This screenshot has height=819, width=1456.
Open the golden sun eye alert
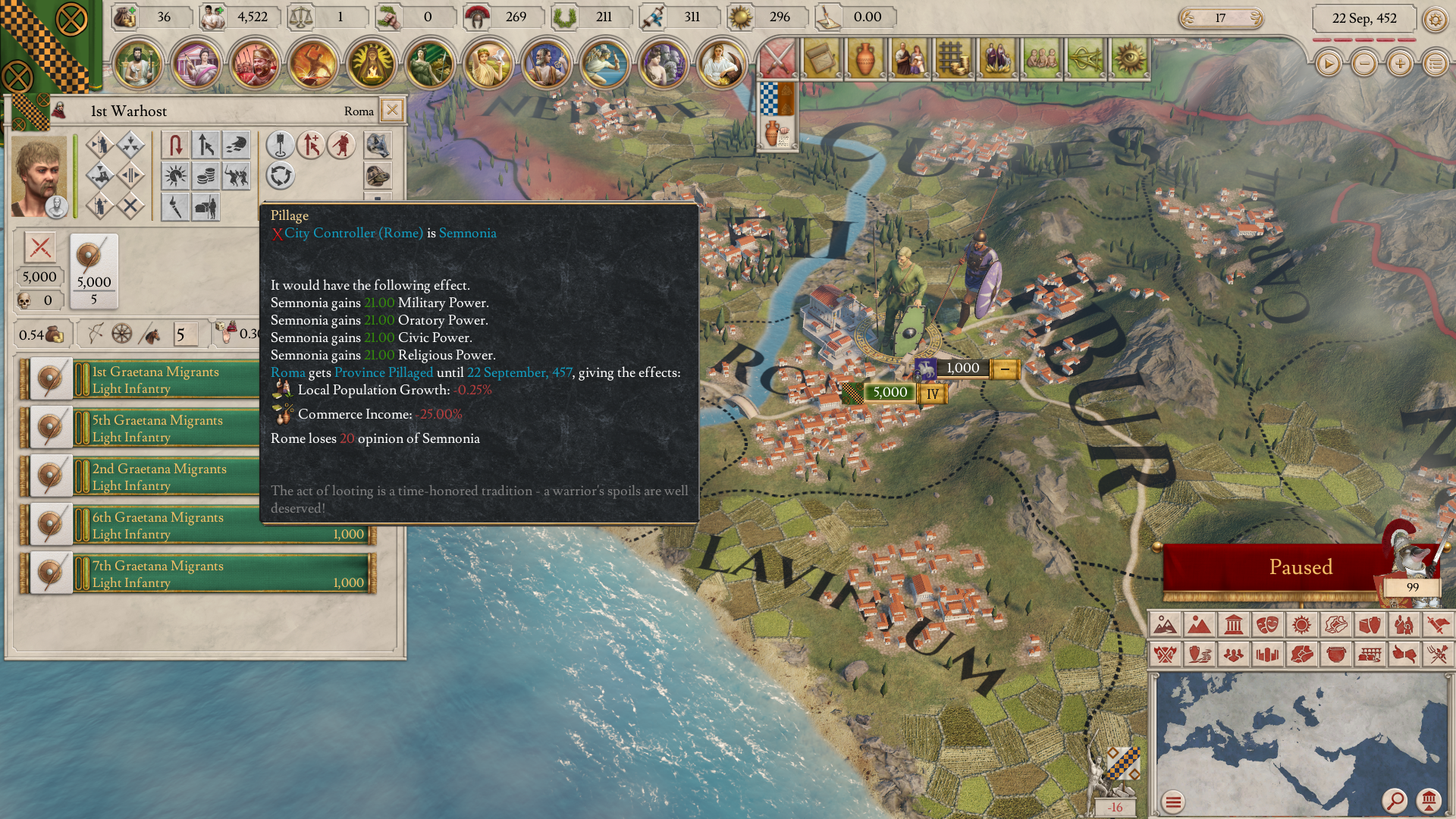(x=1129, y=58)
